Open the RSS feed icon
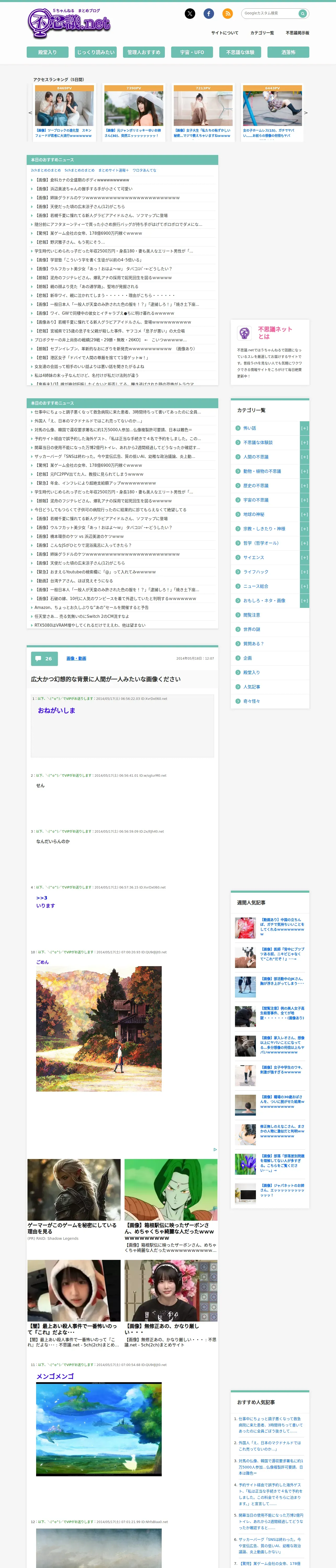336x1568 pixels. (227, 13)
